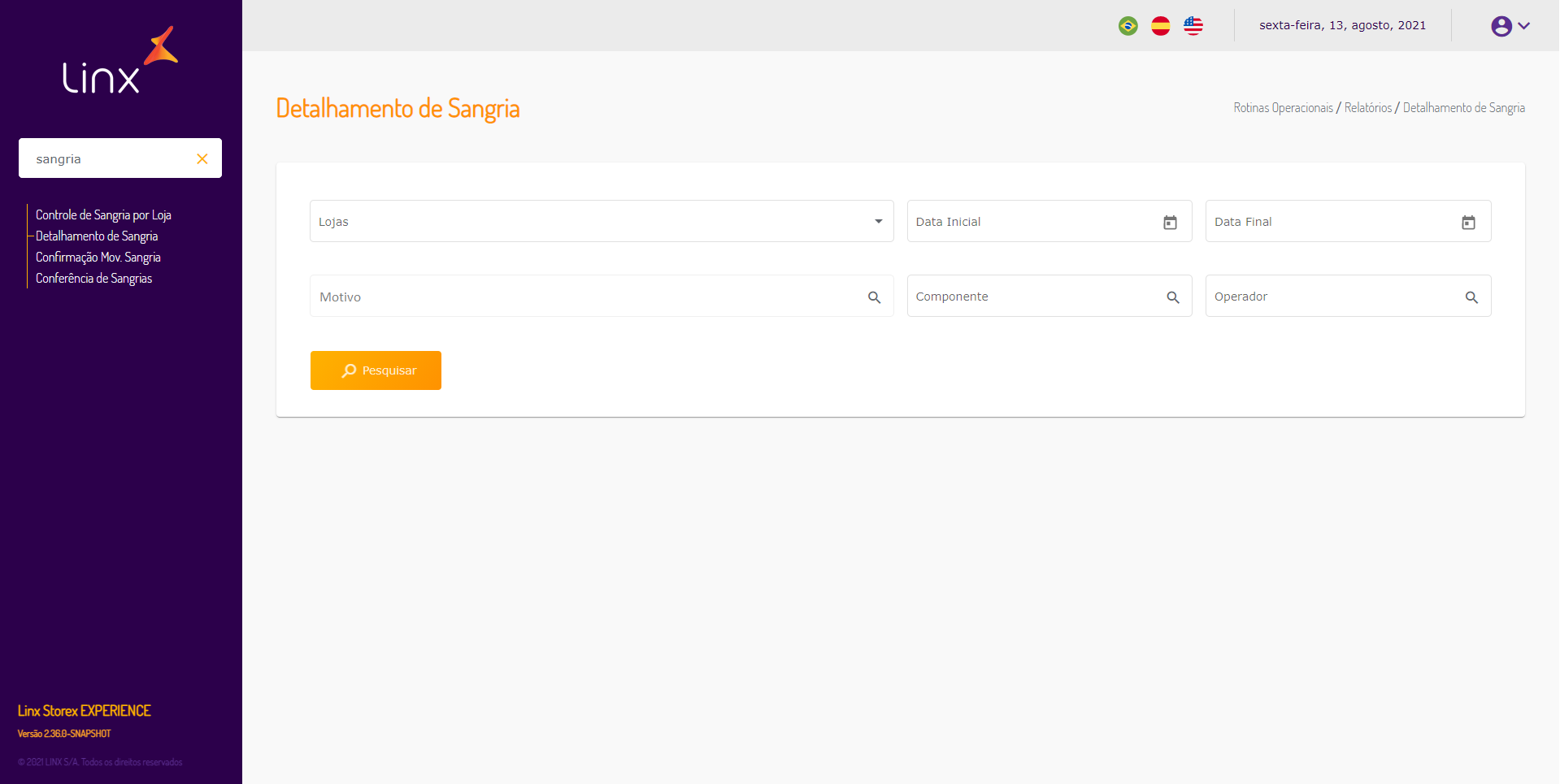This screenshot has height=784, width=1560.
Task: Choose the US English flag
Action: point(1193,26)
